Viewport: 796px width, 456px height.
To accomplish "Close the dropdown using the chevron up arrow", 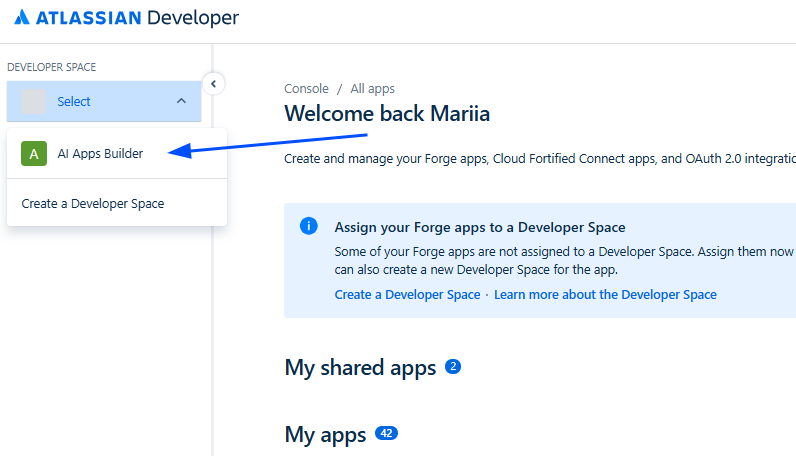I will click(x=181, y=101).
